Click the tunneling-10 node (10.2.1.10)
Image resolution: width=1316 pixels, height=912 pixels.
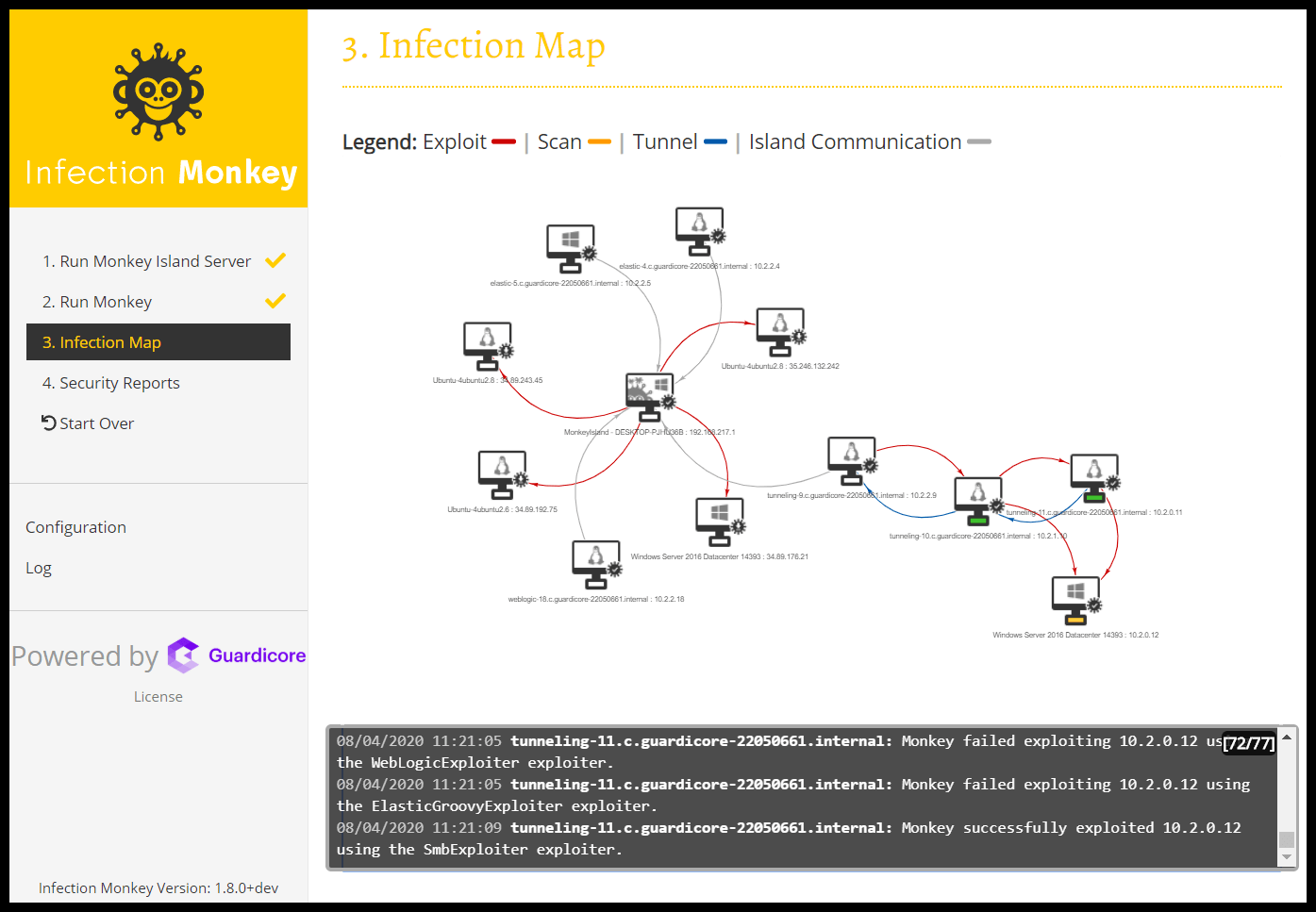[979, 502]
